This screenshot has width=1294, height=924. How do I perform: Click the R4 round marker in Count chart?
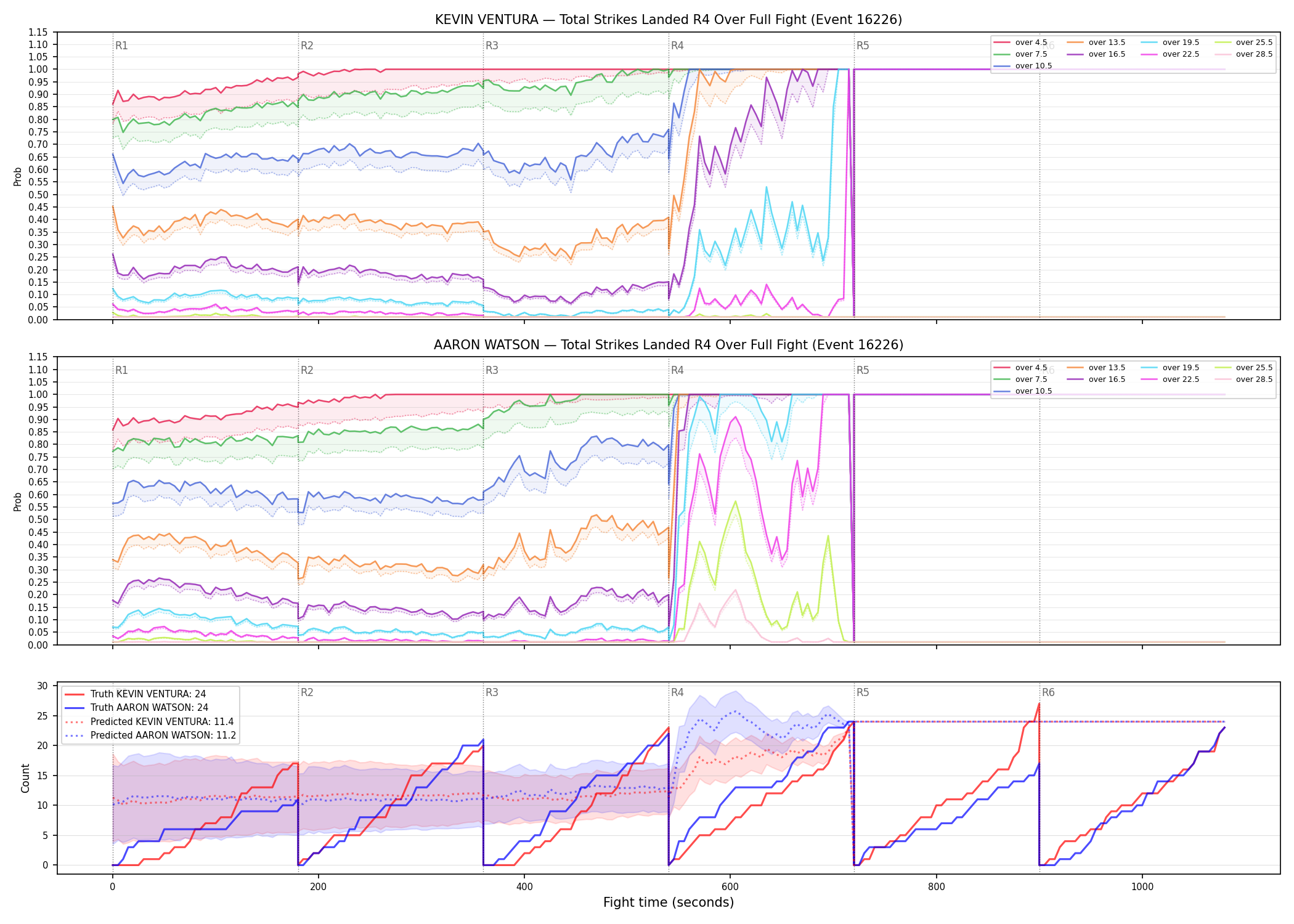point(677,692)
